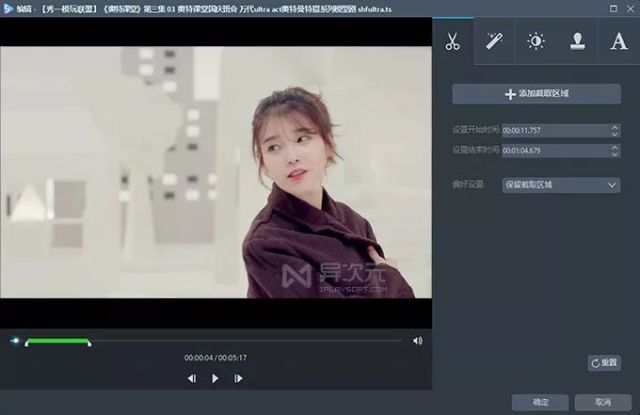
Task: Decrease the start time with down arrow
Action: (615, 134)
